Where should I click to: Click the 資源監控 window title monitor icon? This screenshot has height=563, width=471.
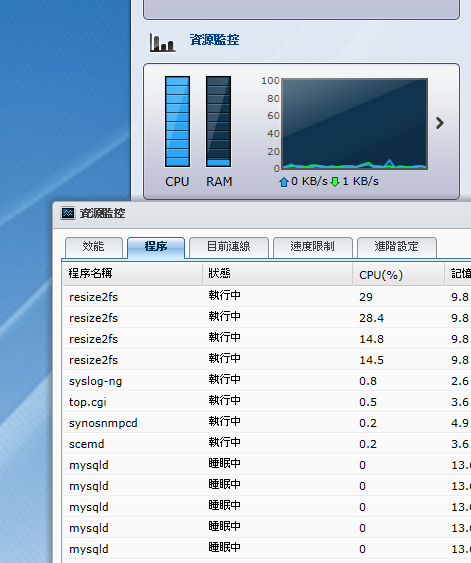click(68, 213)
